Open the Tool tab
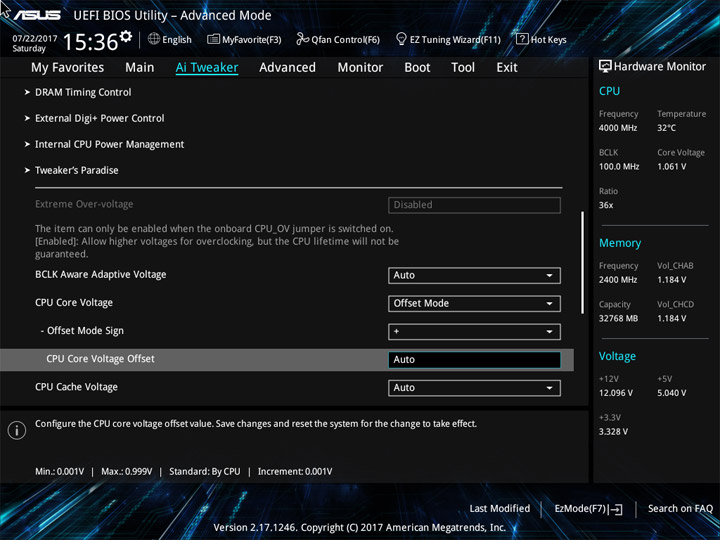 coord(463,68)
